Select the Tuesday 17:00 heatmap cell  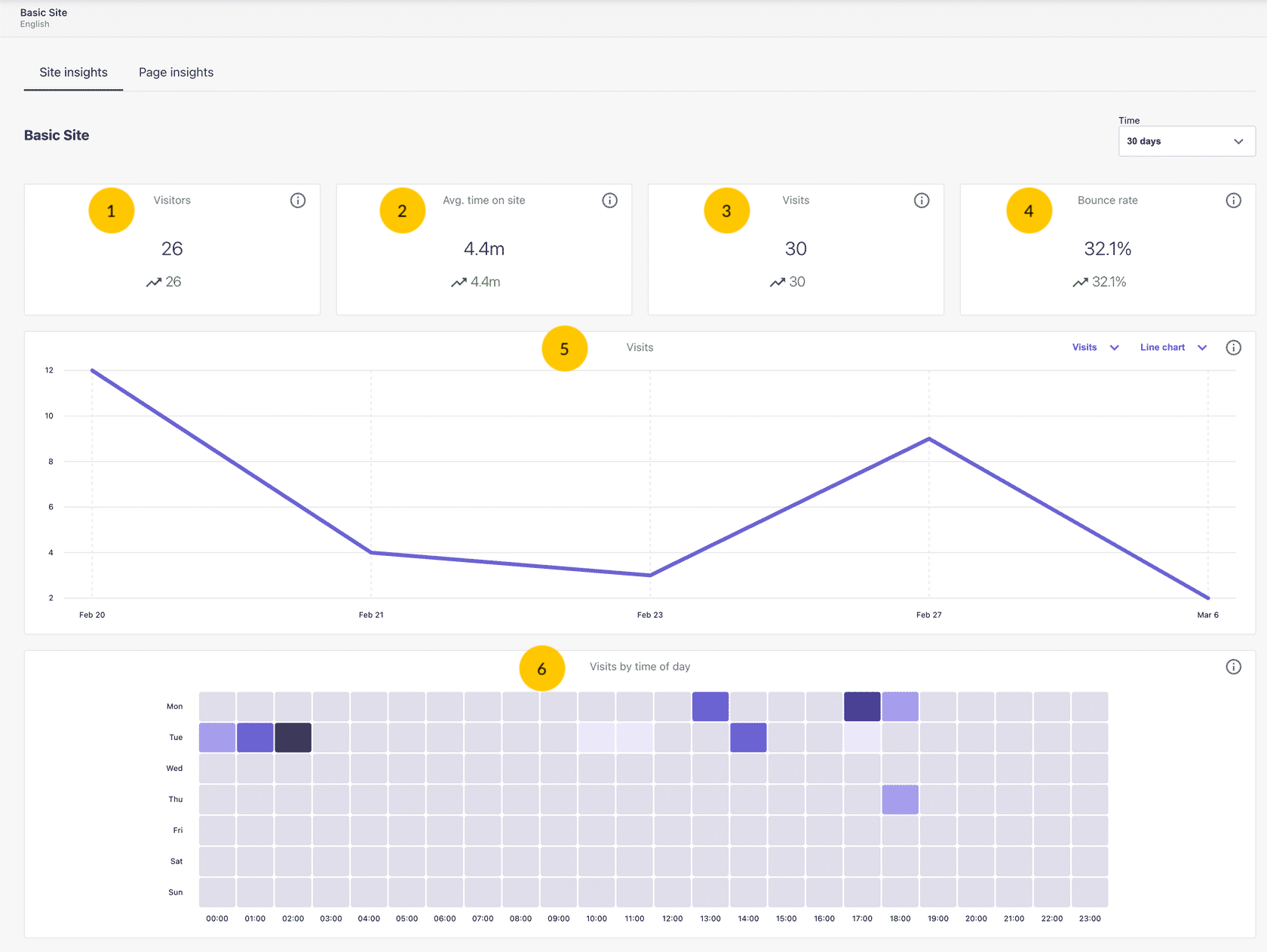coord(862,738)
